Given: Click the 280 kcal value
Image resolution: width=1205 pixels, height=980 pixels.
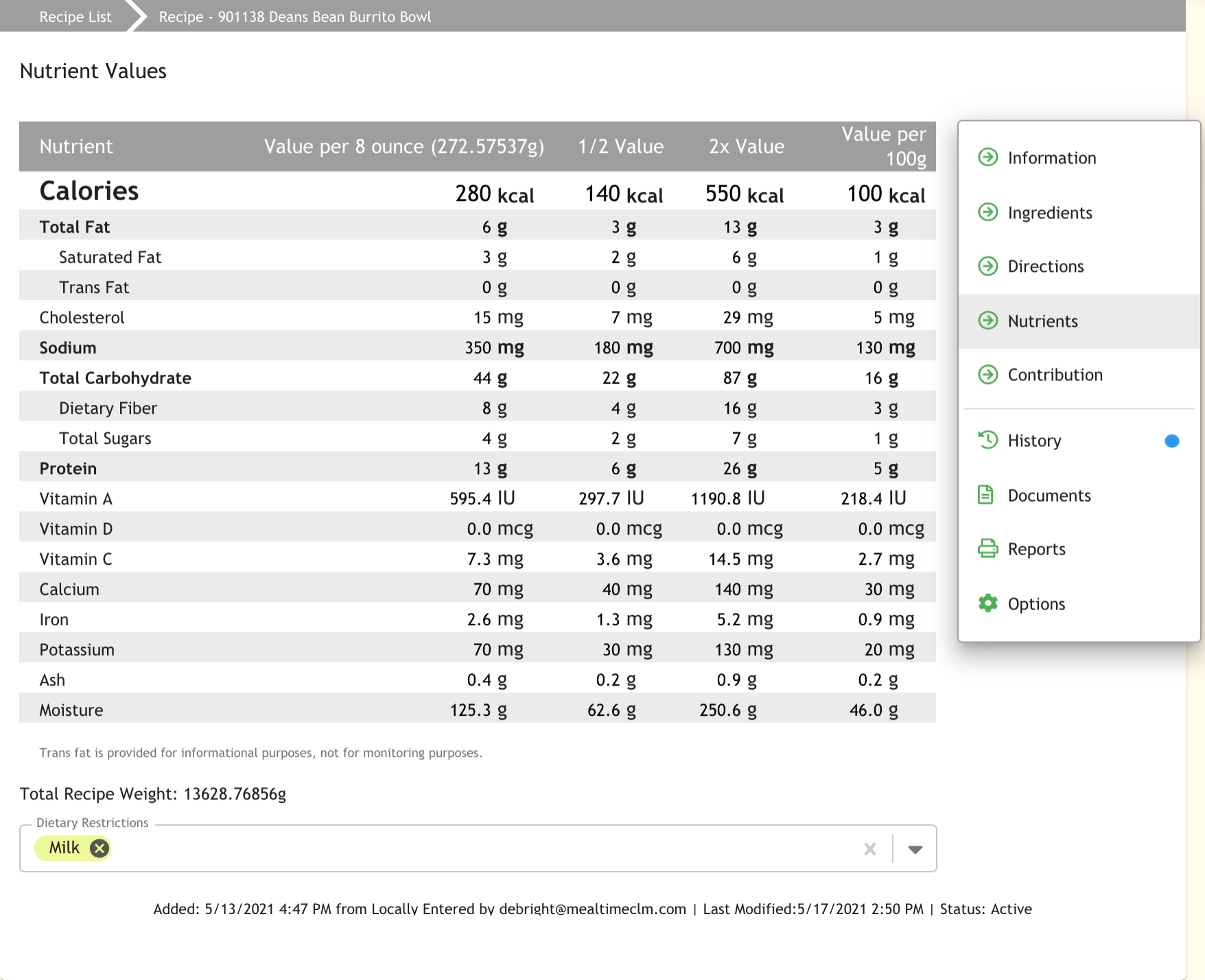Looking at the screenshot, I should tap(495, 194).
